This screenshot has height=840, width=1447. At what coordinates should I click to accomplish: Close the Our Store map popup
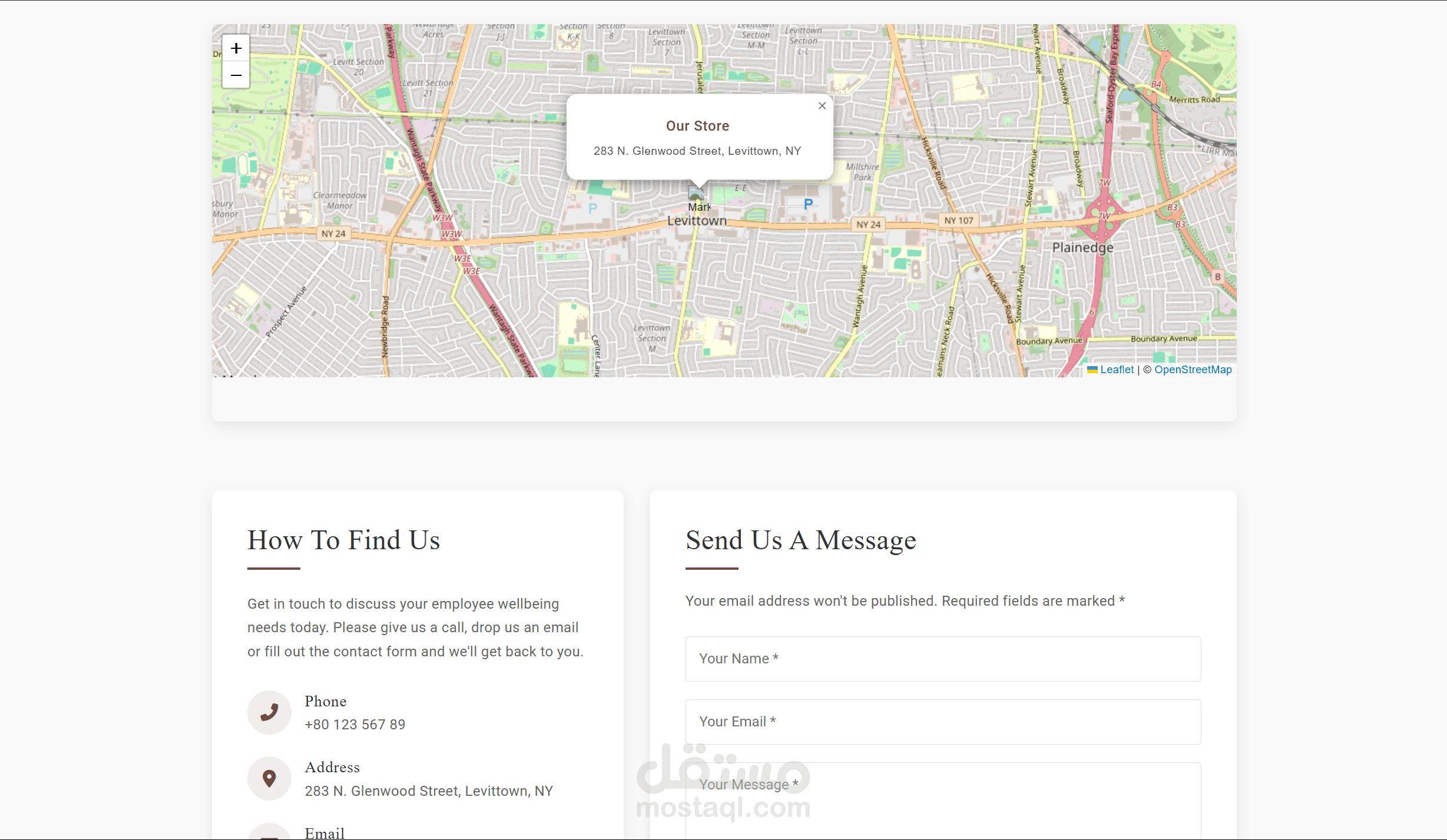coord(822,106)
